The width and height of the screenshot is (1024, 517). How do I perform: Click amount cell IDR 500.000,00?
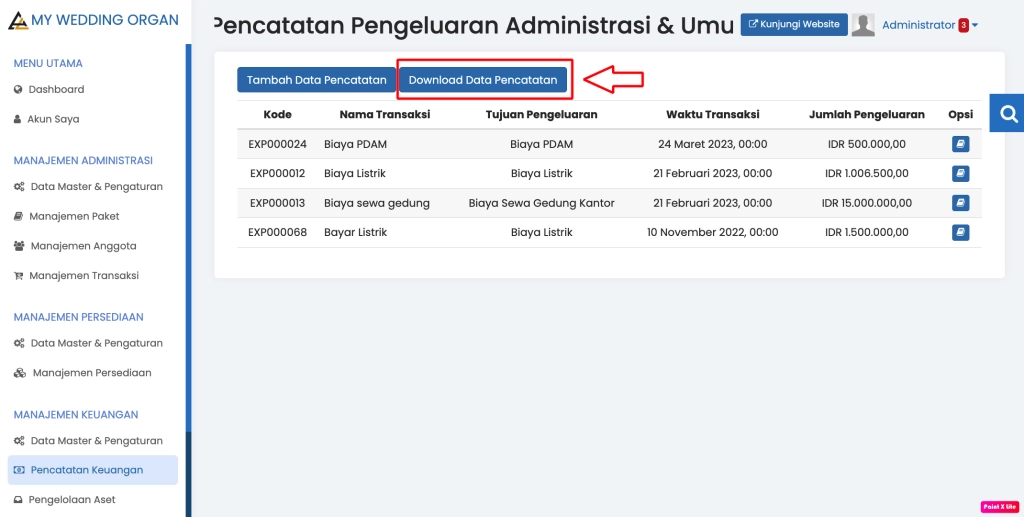[867, 144]
